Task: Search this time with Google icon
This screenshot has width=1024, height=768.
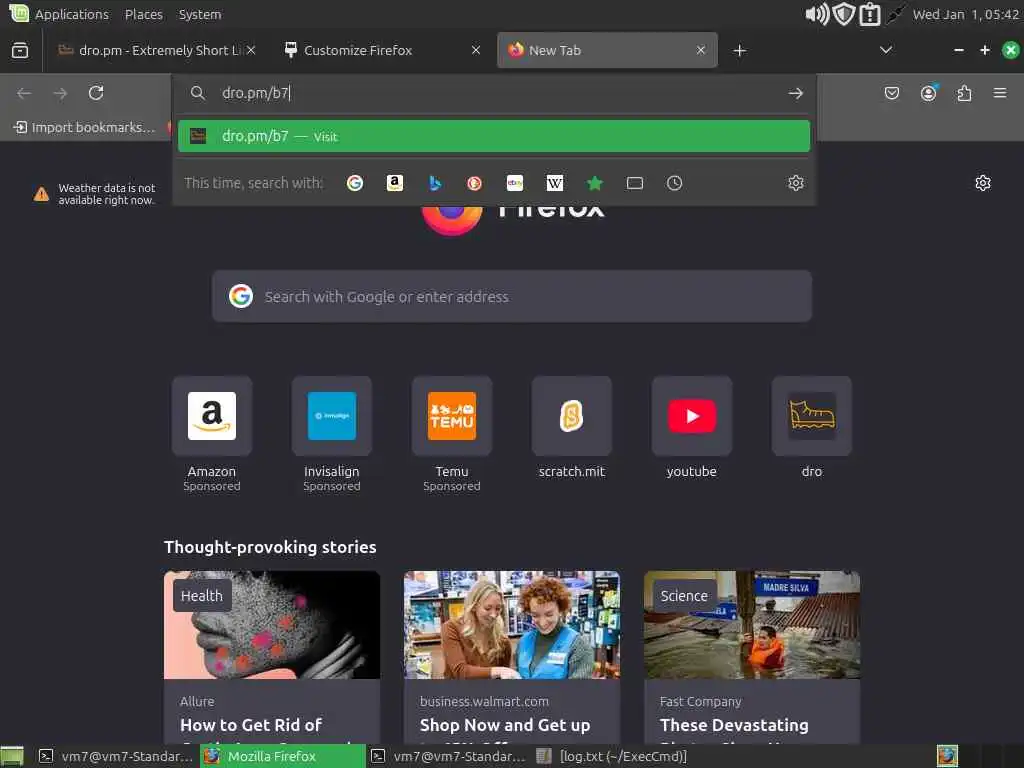Action: (355, 184)
